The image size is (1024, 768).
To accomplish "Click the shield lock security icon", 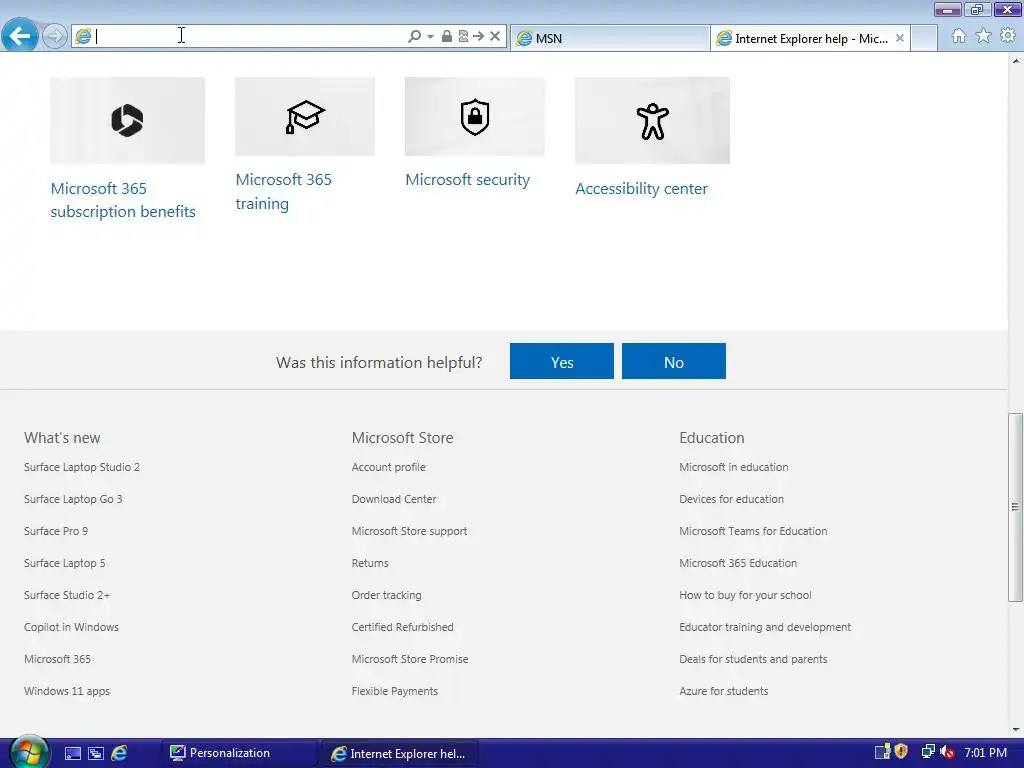I will (x=475, y=117).
